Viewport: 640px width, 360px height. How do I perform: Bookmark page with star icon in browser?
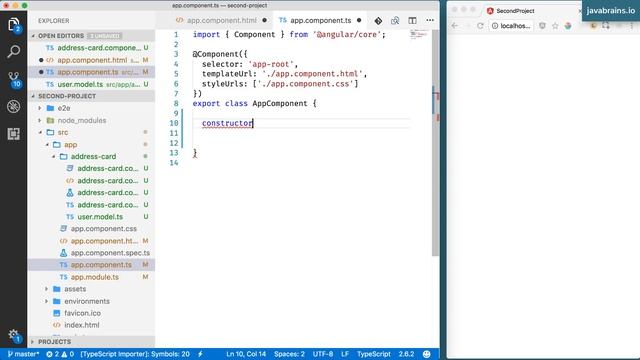pyautogui.click(x=555, y=26)
